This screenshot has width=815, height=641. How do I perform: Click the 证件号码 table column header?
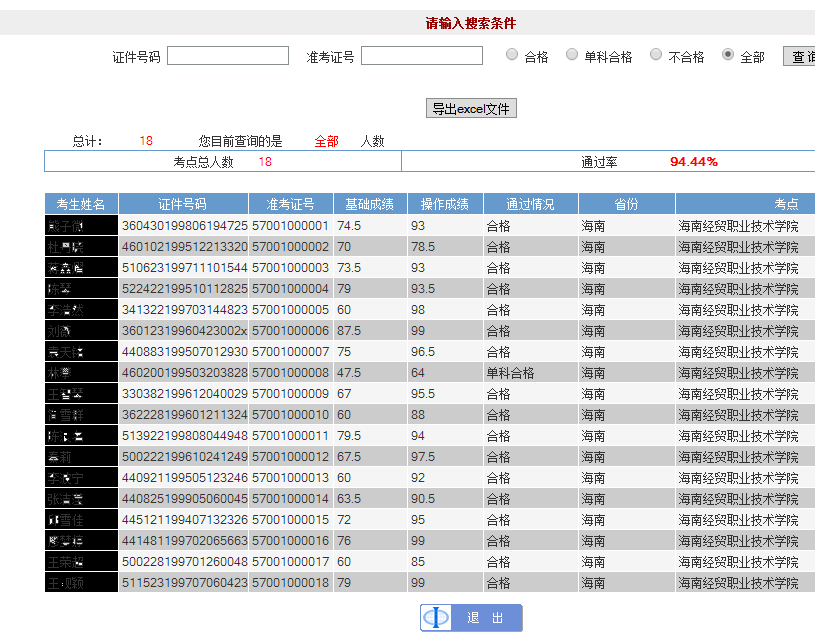click(x=183, y=204)
